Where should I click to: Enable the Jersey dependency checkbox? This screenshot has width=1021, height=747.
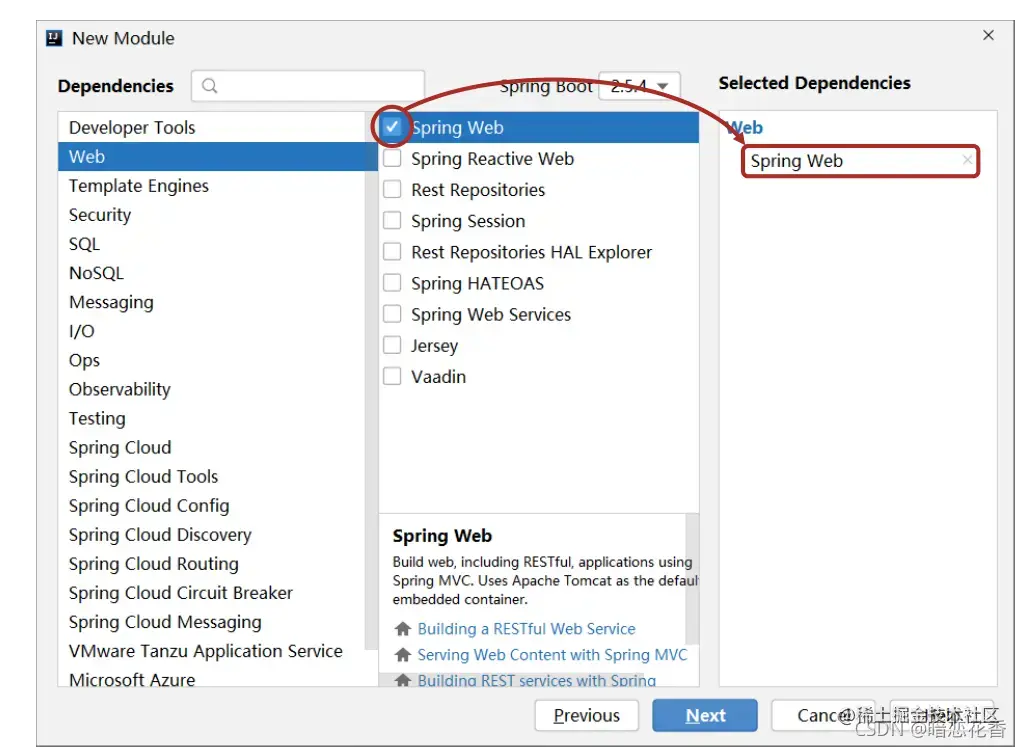[392, 345]
